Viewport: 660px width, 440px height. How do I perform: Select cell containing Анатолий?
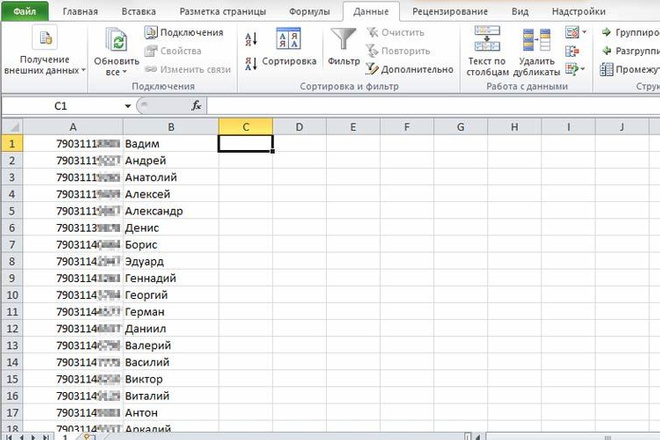[171, 177]
